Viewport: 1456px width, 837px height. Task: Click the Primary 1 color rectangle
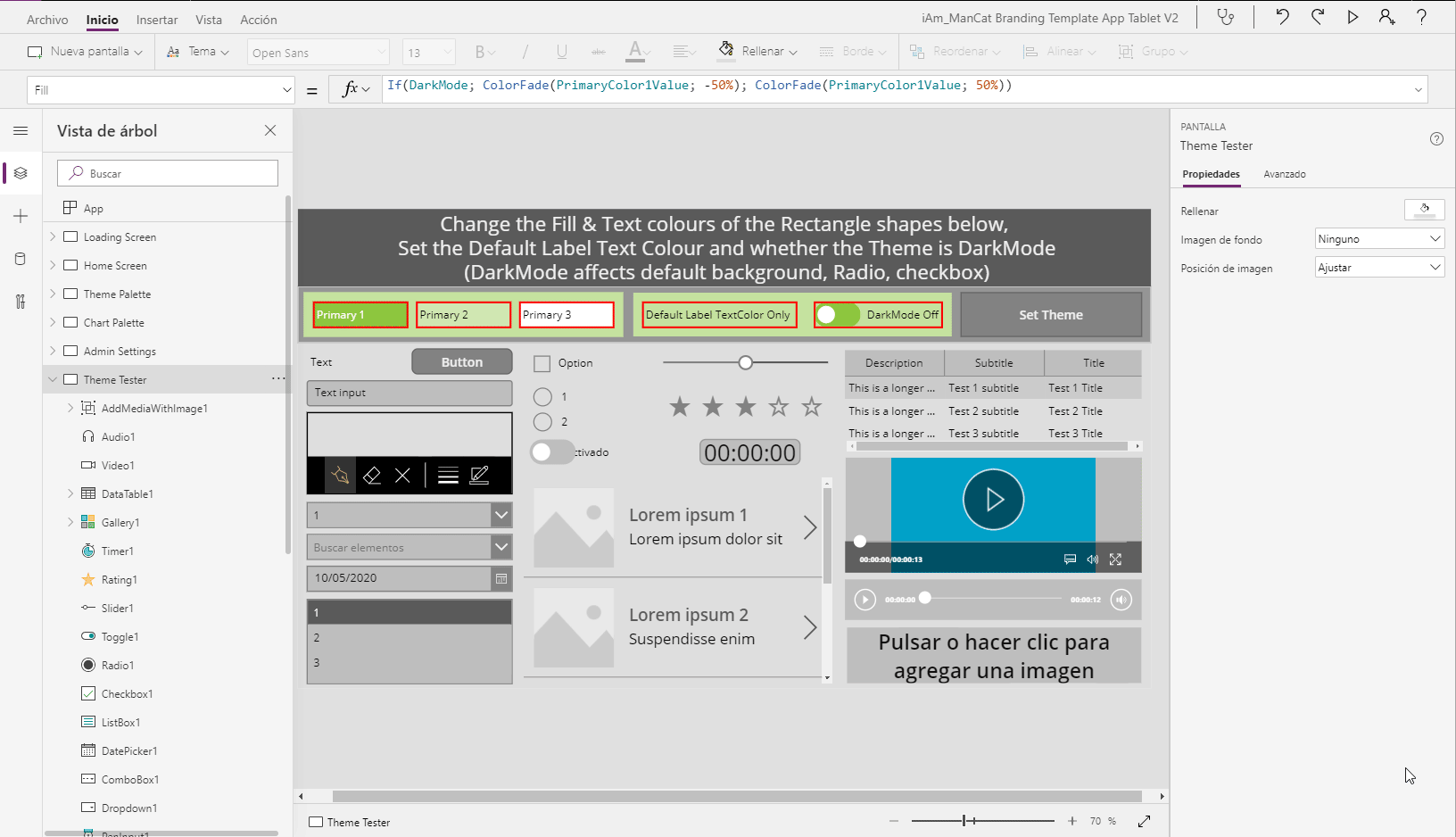[x=360, y=315]
